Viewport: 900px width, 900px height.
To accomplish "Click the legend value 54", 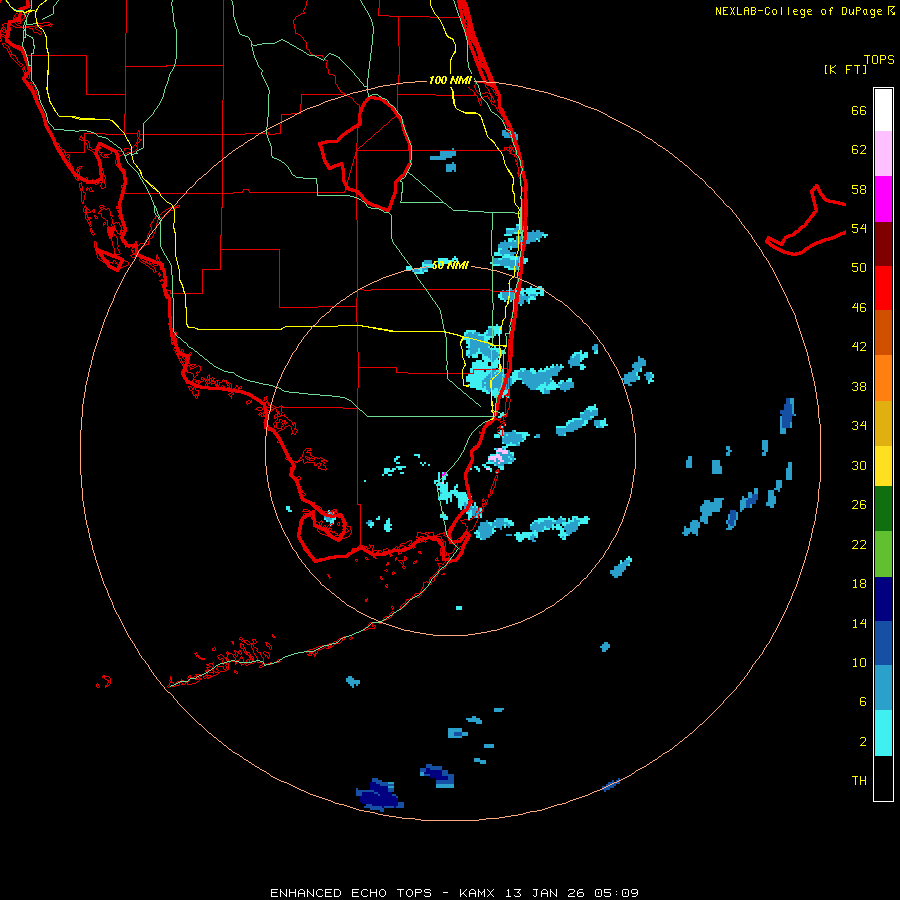I will tap(859, 228).
